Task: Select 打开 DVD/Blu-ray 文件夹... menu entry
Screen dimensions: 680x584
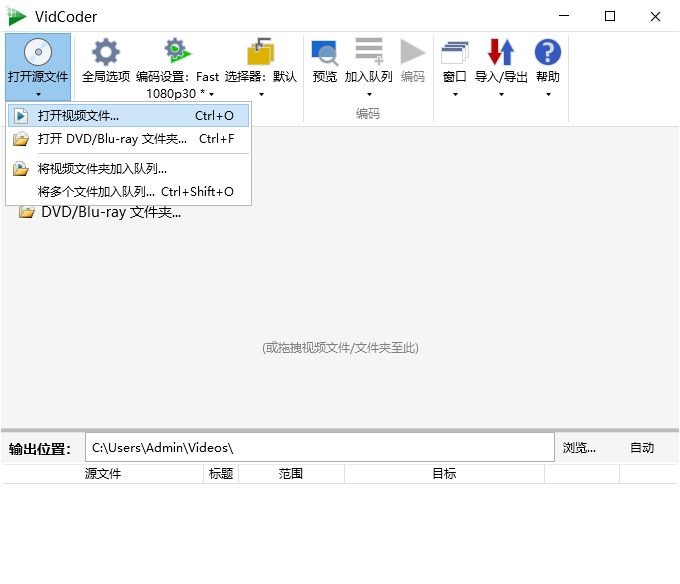Action: [128, 139]
